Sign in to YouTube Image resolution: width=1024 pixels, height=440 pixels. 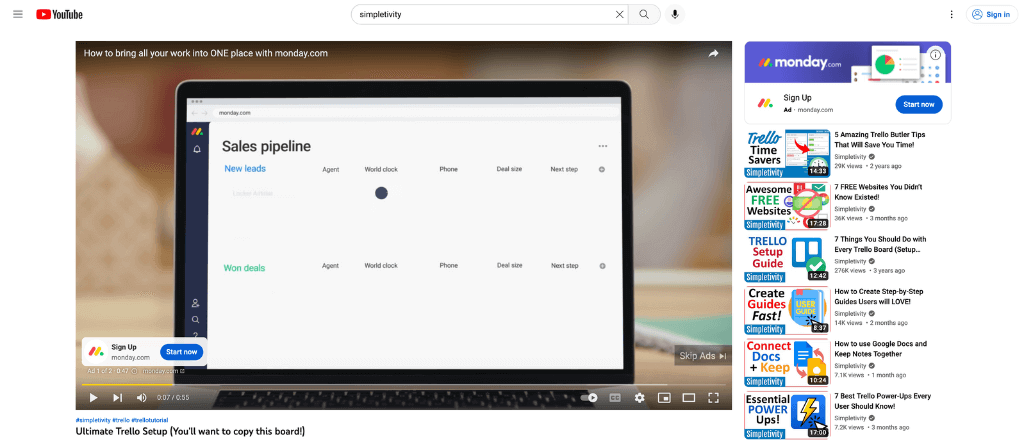tap(991, 14)
